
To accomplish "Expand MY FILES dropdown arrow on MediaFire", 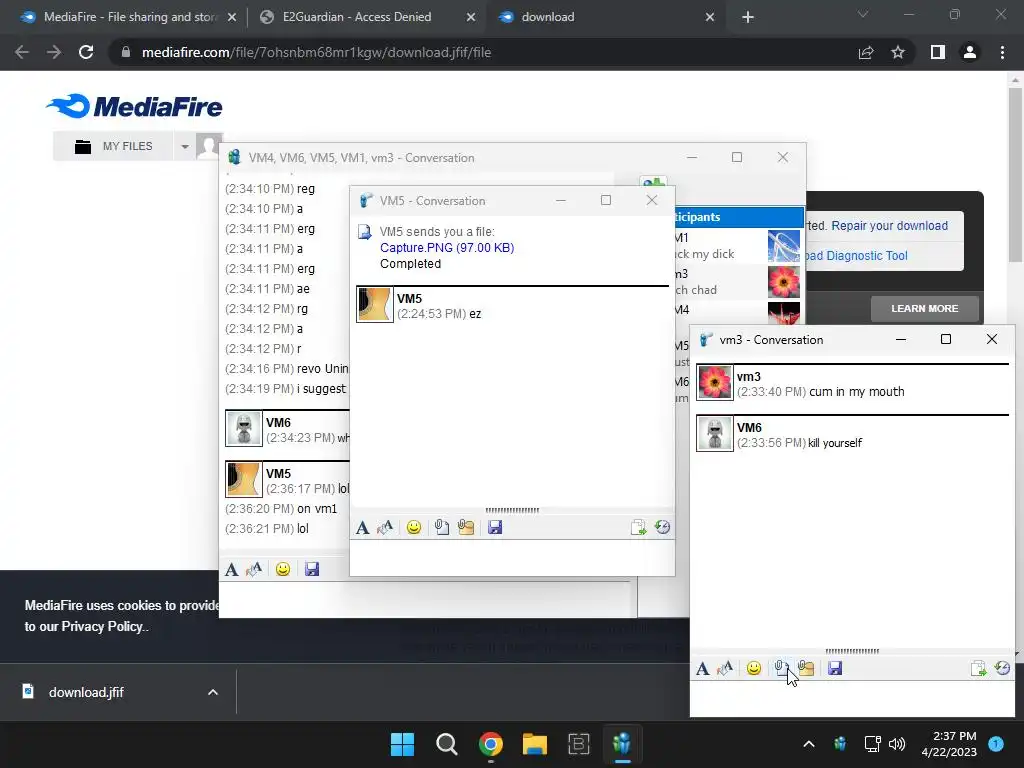I will [x=185, y=146].
